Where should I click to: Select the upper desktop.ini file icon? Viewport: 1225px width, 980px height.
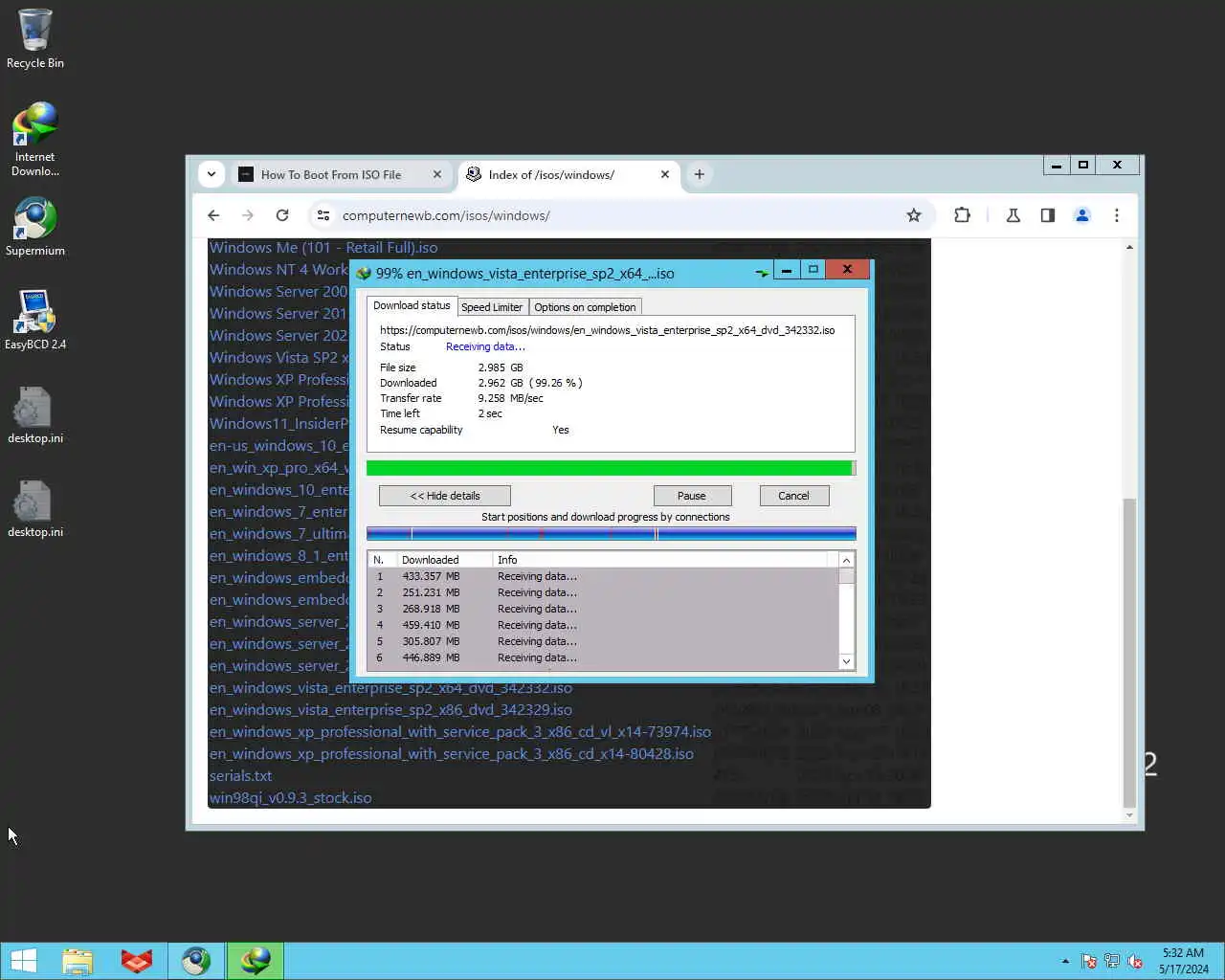click(x=35, y=414)
